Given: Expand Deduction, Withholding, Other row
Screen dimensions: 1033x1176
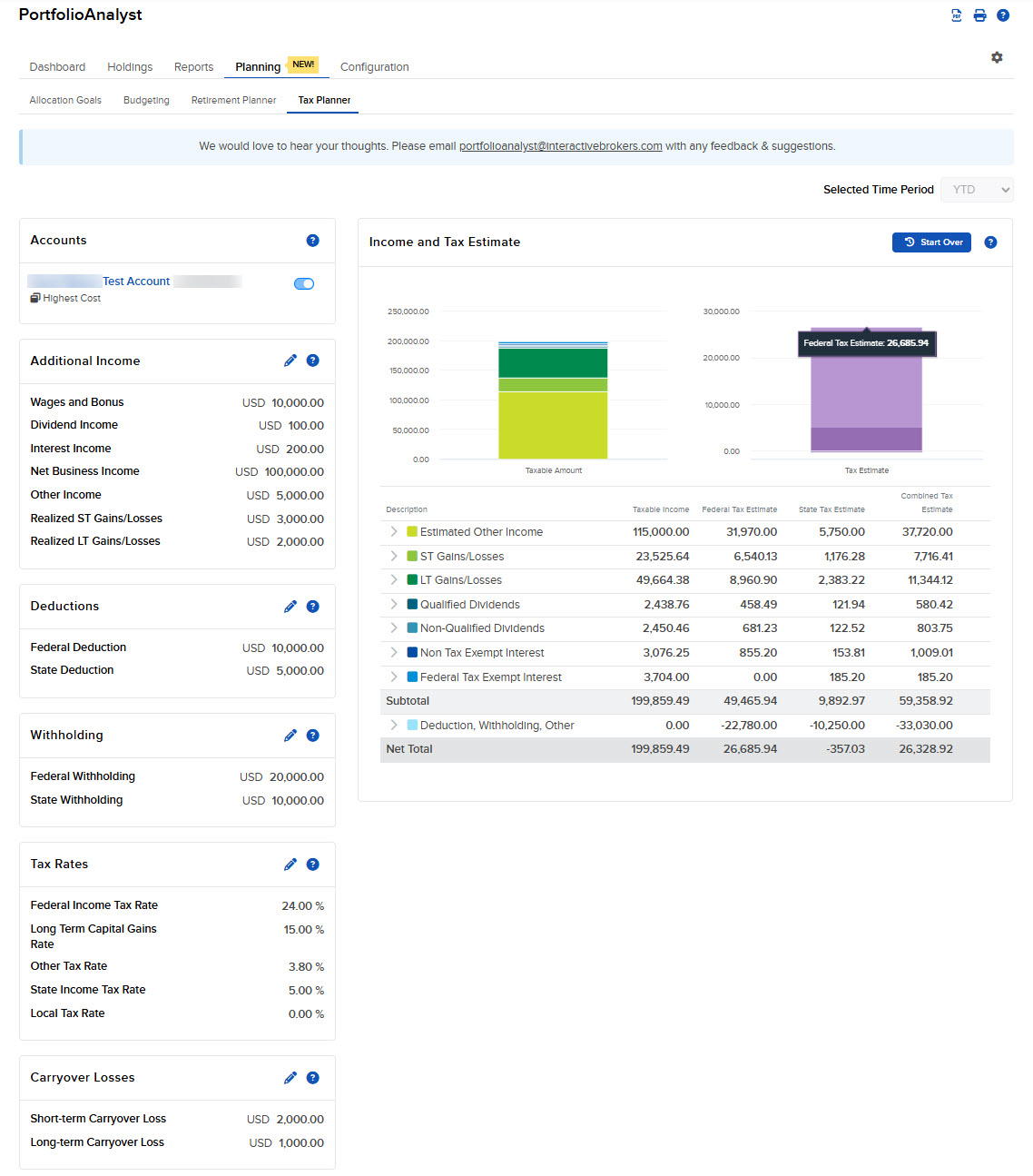Looking at the screenshot, I should click(x=394, y=726).
